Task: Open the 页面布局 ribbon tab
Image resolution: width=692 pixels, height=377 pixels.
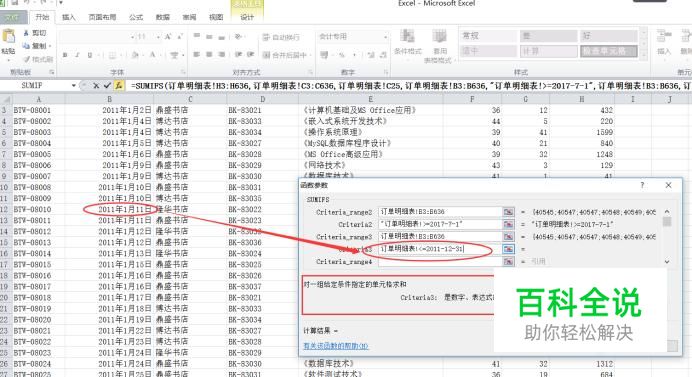Action: point(102,17)
